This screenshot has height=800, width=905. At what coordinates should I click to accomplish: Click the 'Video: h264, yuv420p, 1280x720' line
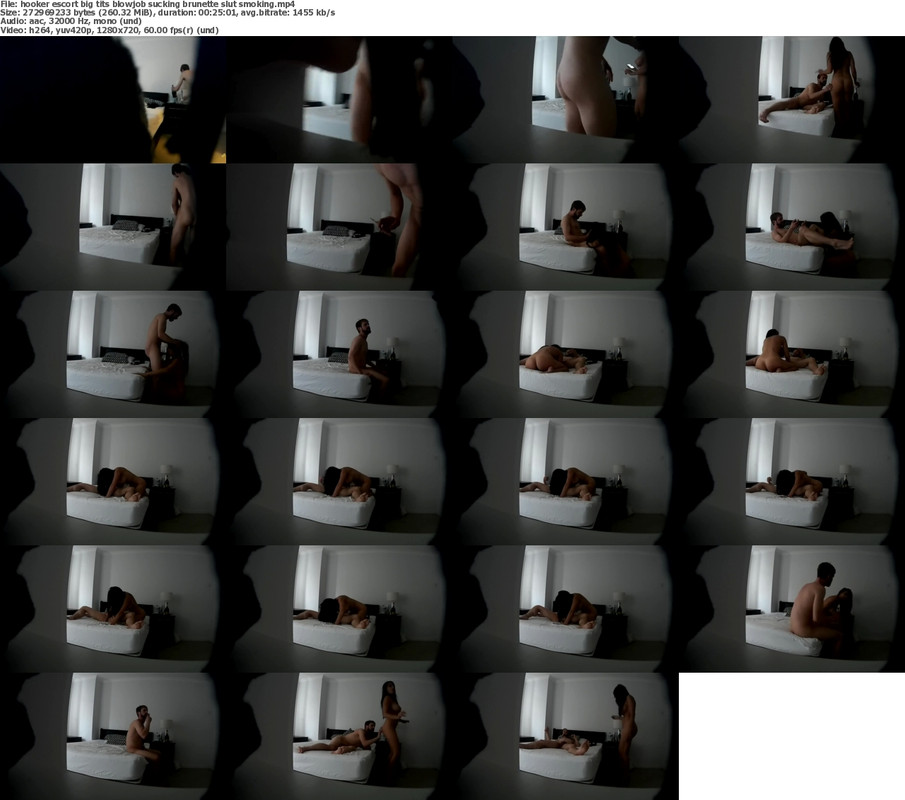(x=109, y=30)
